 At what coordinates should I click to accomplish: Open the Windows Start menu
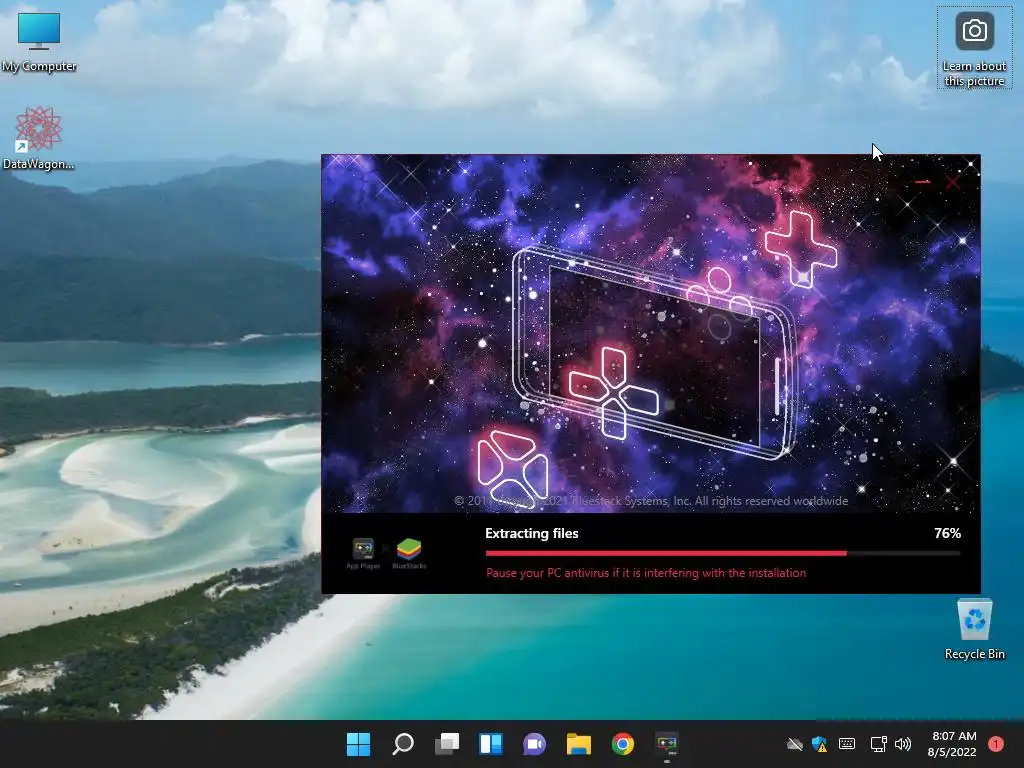pyautogui.click(x=358, y=744)
